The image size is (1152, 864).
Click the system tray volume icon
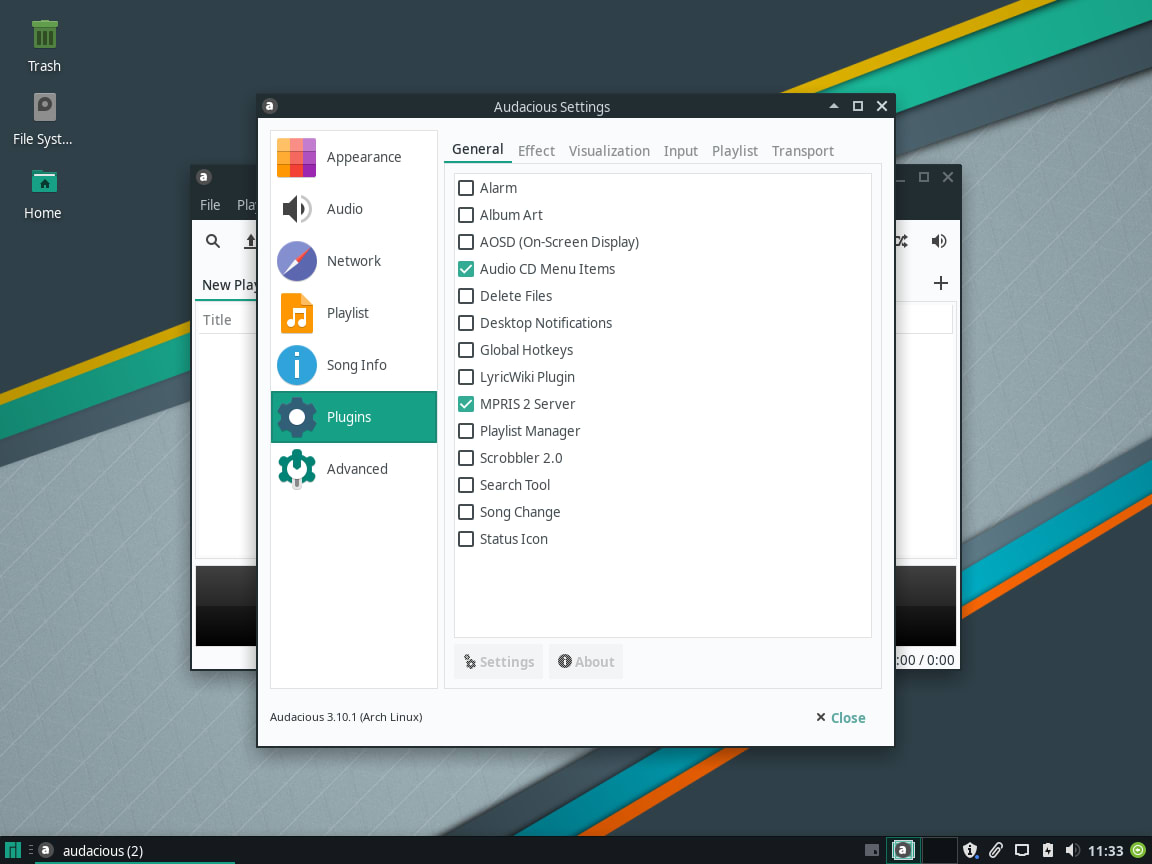(1072, 850)
